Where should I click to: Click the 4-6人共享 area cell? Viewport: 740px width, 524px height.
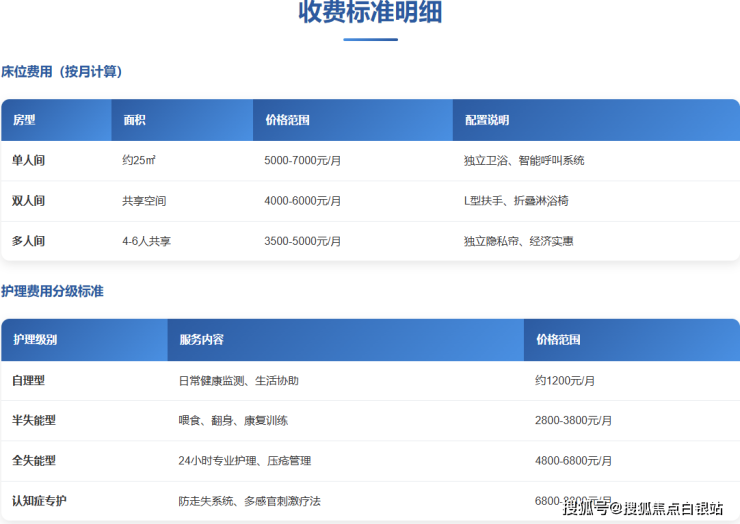click(146, 241)
